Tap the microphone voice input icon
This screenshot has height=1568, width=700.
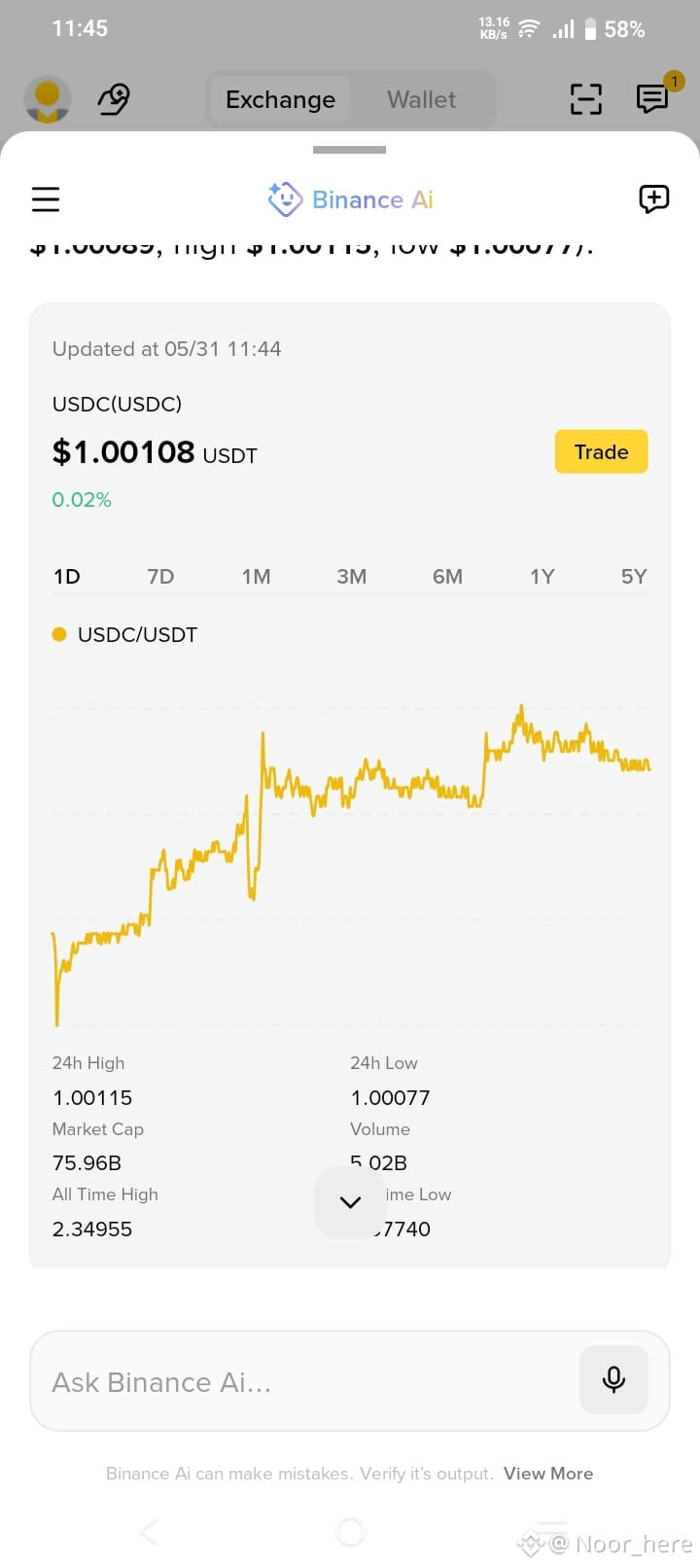tap(613, 1379)
